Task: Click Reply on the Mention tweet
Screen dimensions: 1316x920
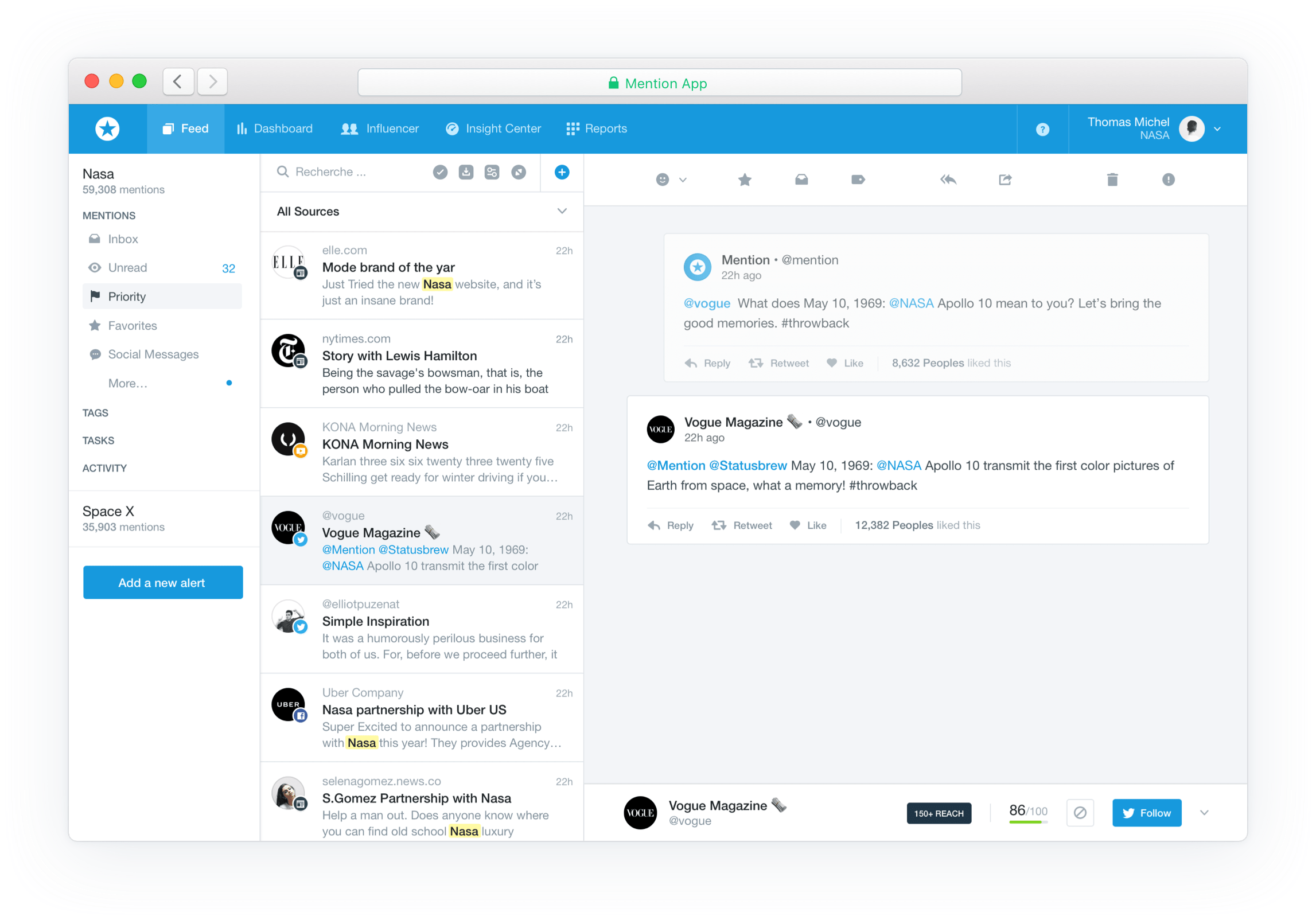Action: [707, 363]
